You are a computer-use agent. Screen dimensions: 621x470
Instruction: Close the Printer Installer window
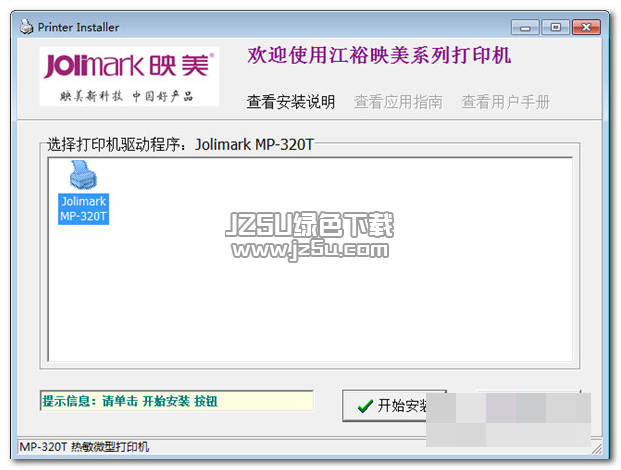(587, 27)
